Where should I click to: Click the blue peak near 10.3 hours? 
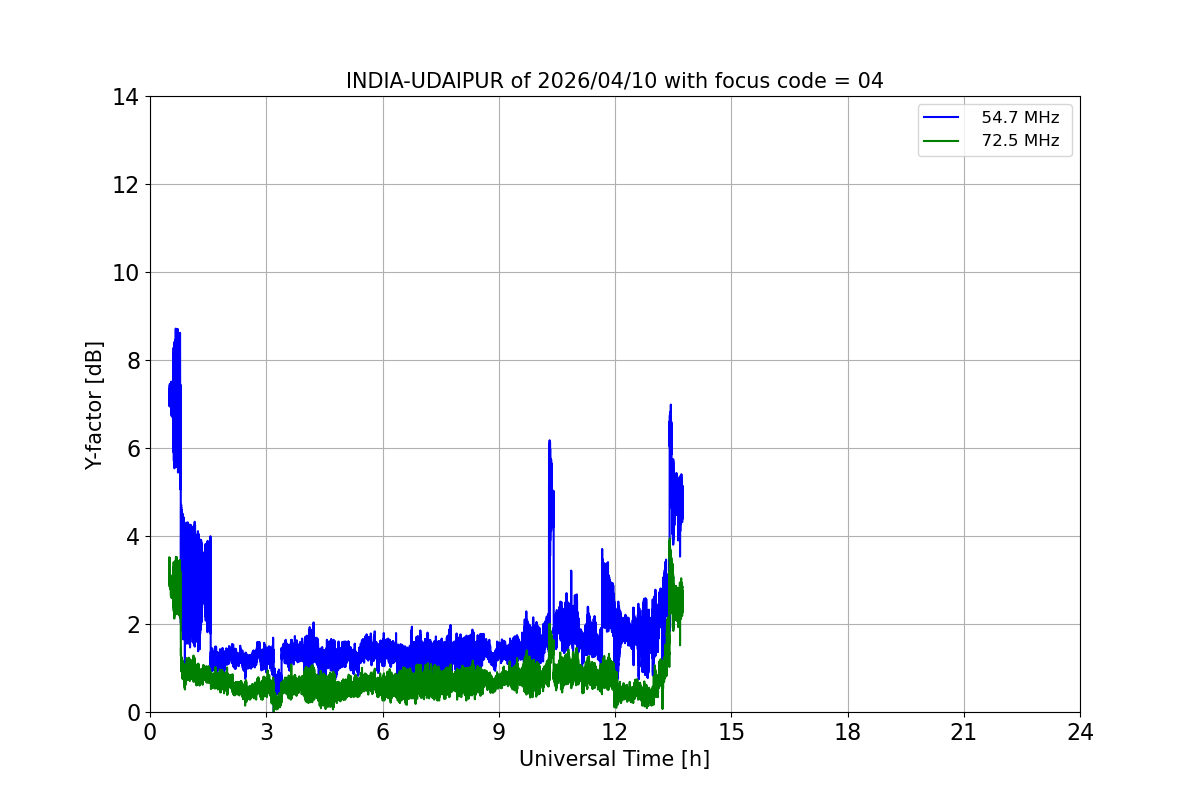(549, 441)
